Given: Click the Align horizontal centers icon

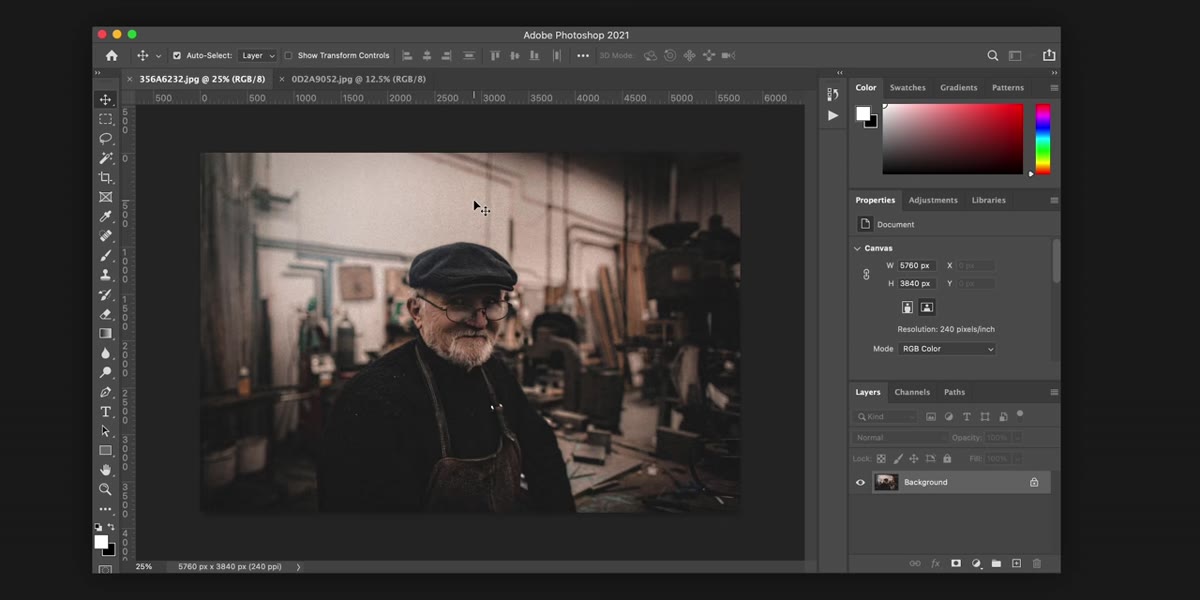Looking at the screenshot, I should (x=427, y=56).
